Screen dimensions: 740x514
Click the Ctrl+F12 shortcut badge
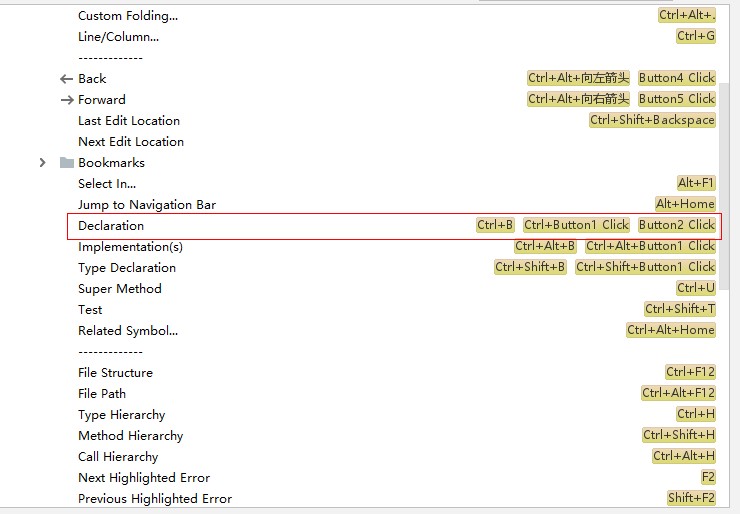690,372
